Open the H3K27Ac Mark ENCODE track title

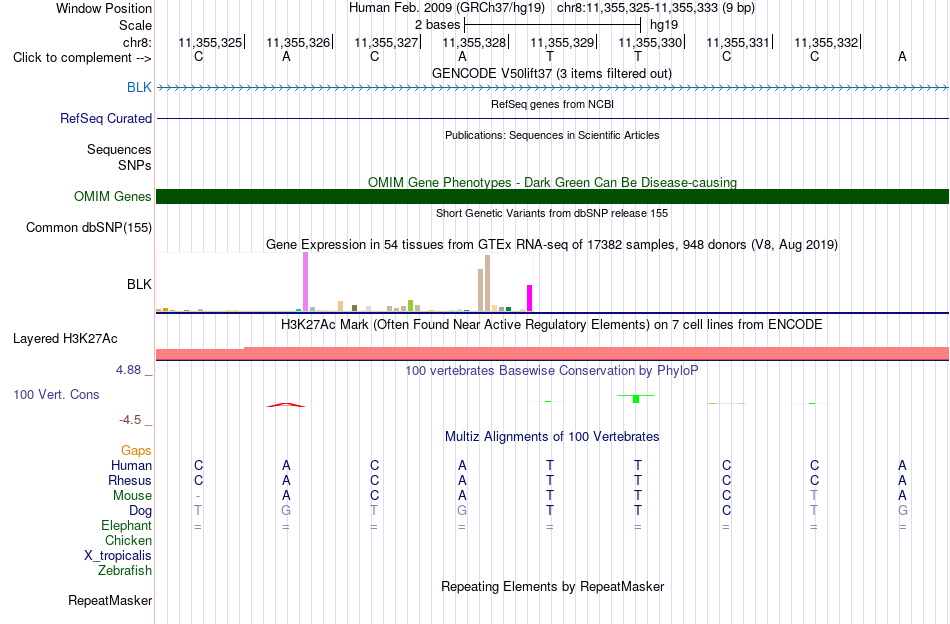click(552, 325)
